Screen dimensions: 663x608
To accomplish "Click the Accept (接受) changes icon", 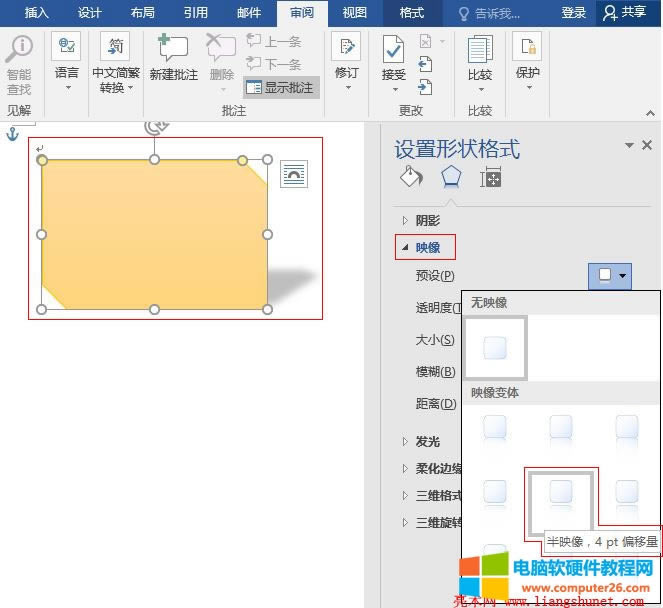I will click(394, 50).
